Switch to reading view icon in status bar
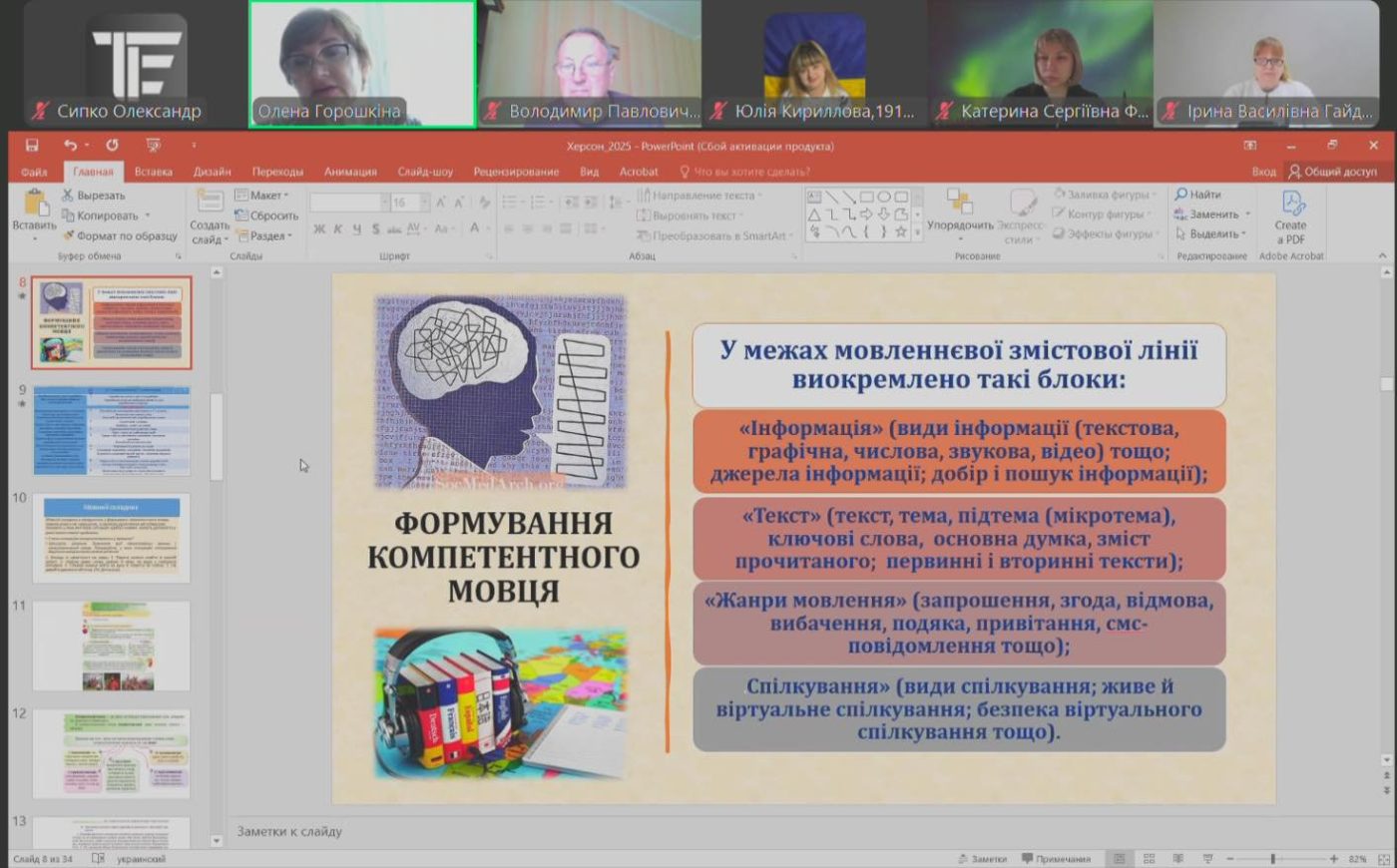The image size is (1397, 868). tap(1178, 858)
